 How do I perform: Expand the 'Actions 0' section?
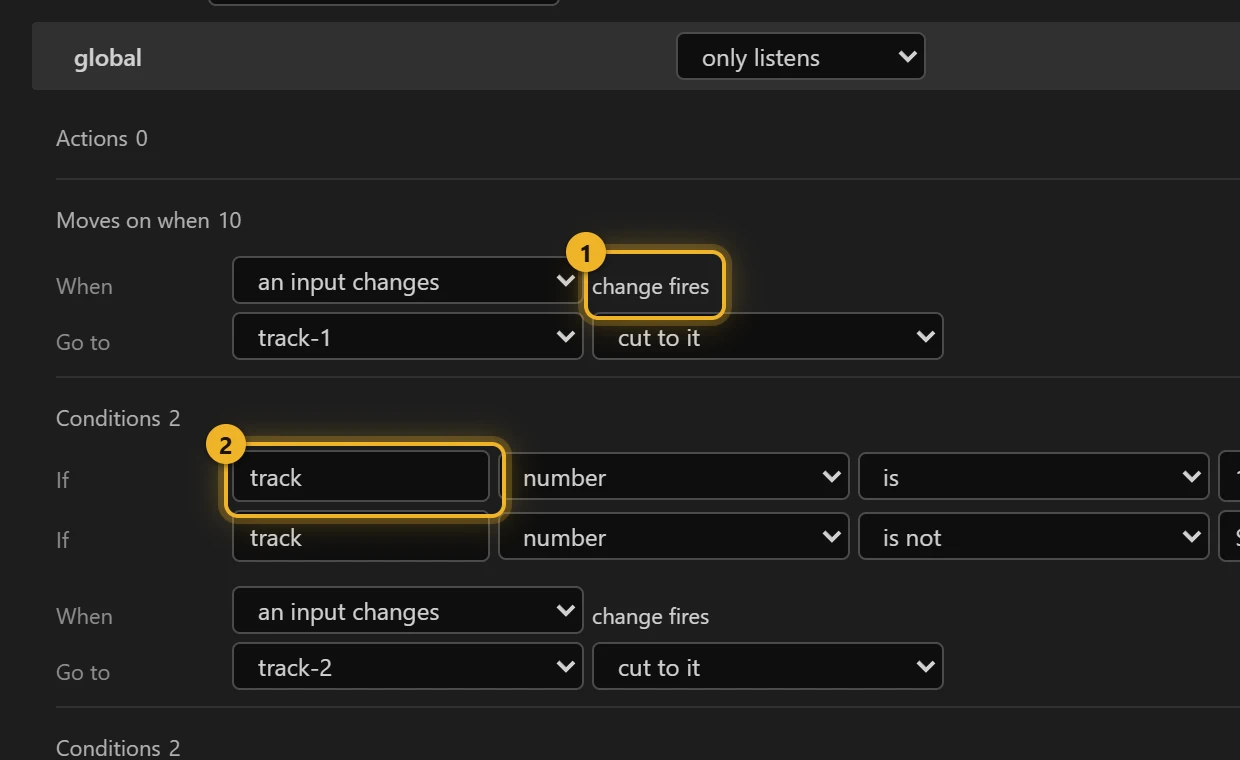point(102,138)
